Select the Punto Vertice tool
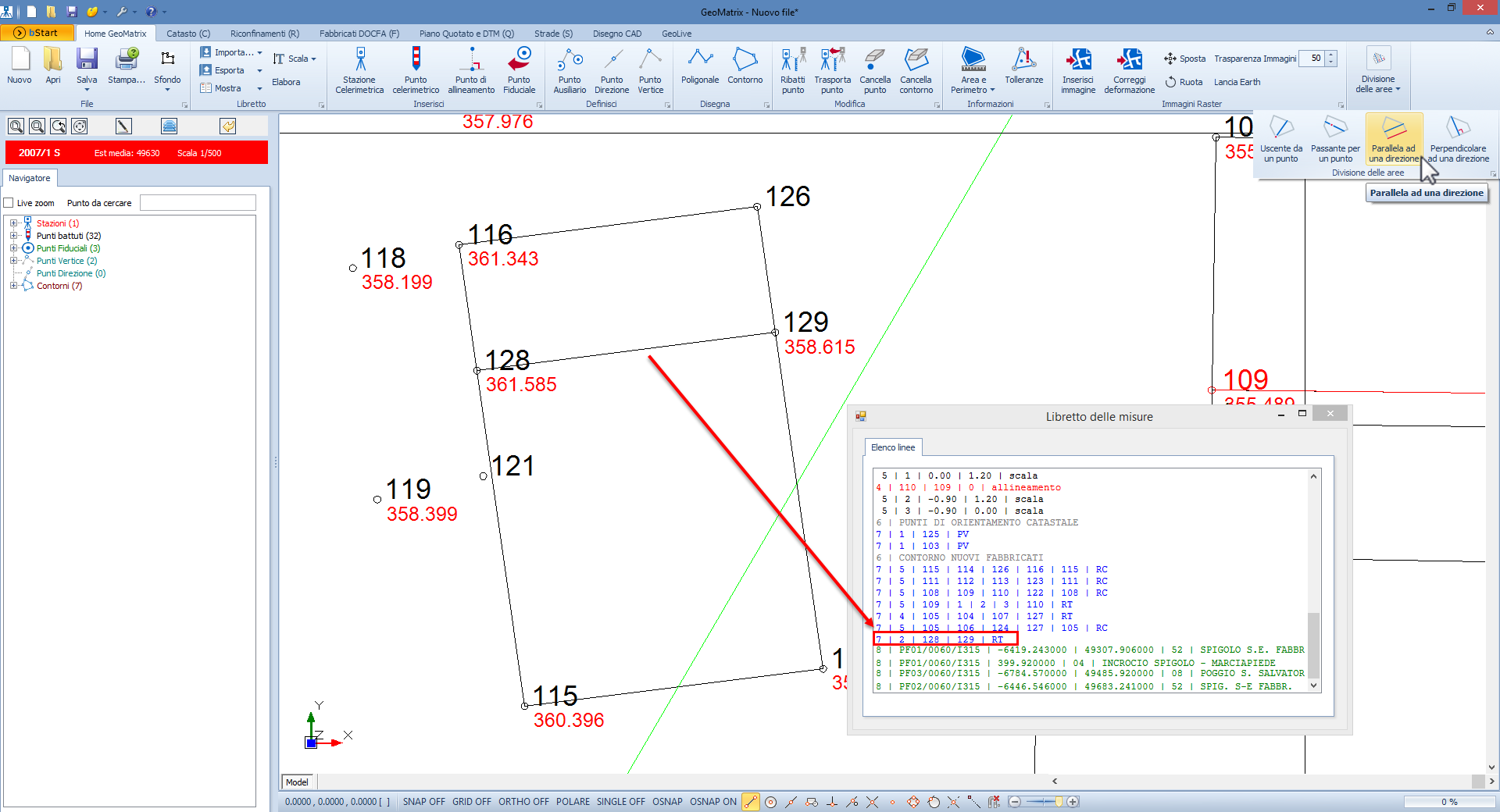The height and width of the screenshot is (812, 1500). point(650,69)
